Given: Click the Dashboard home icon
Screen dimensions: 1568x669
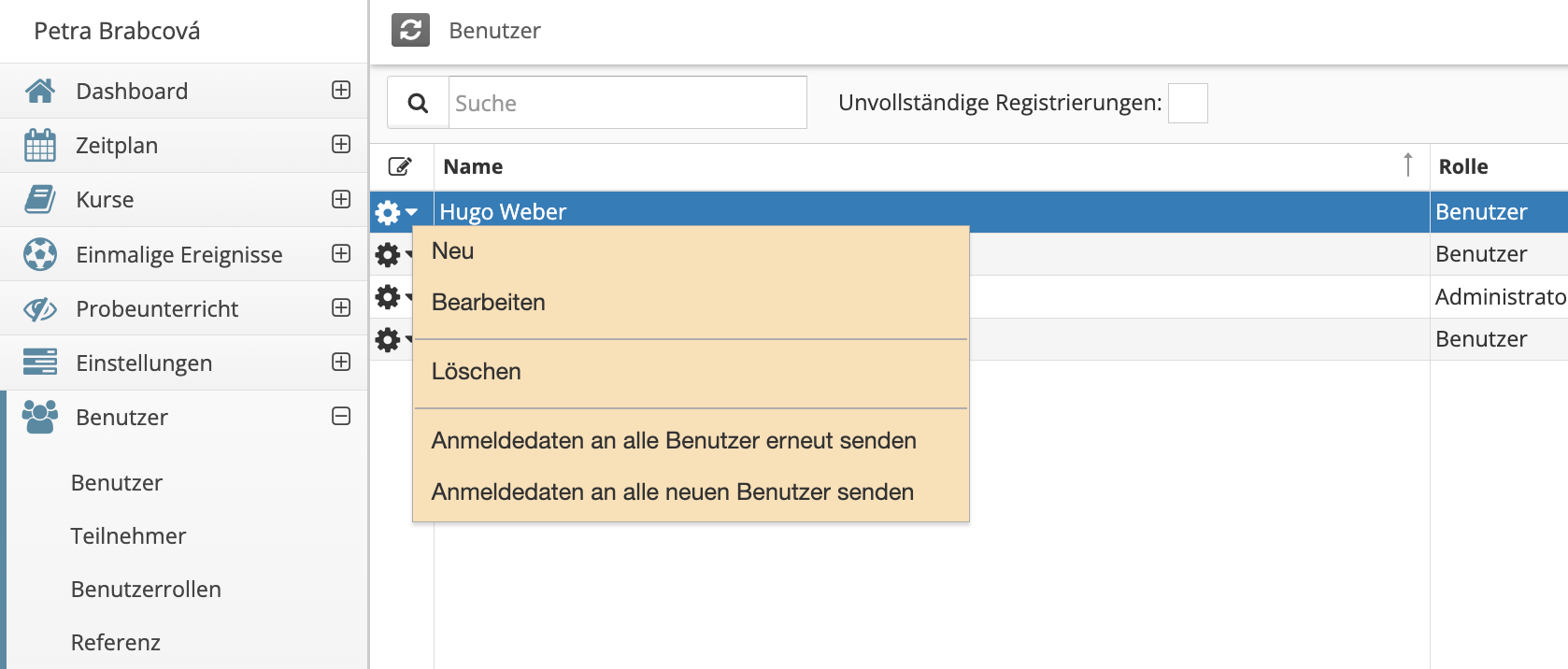Looking at the screenshot, I should pyautogui.click(x=40, y=91).
